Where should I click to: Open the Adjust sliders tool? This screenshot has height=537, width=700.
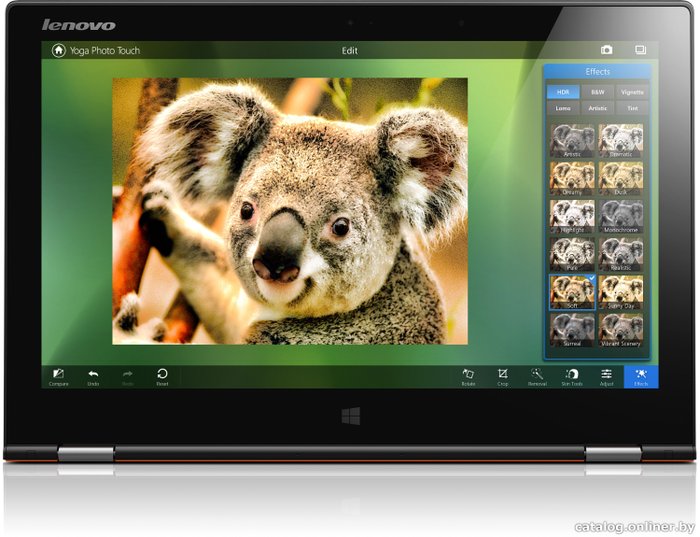(x=606, y=375)
